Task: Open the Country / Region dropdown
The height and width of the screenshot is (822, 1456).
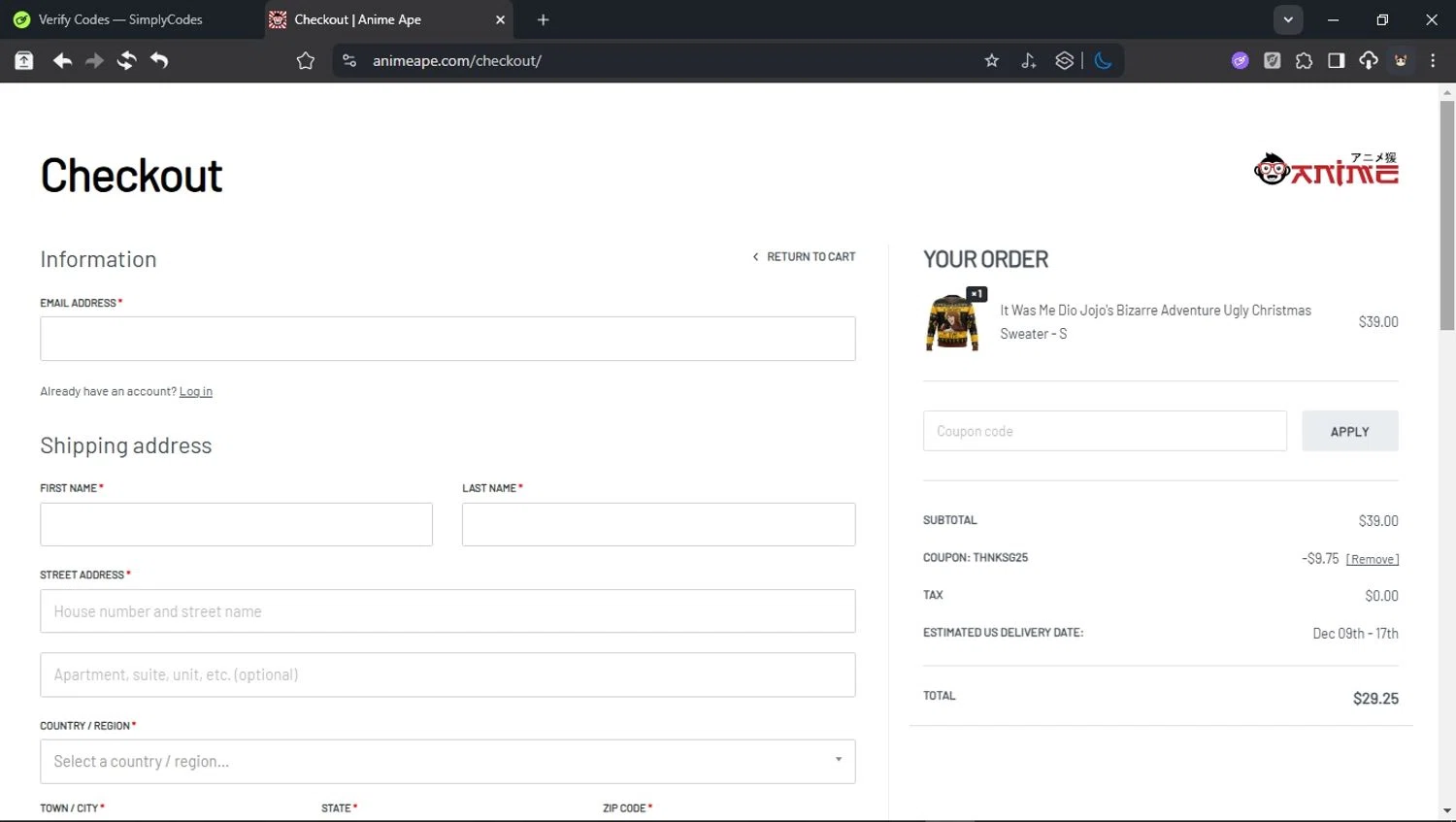Action: [x=447, y=762]
